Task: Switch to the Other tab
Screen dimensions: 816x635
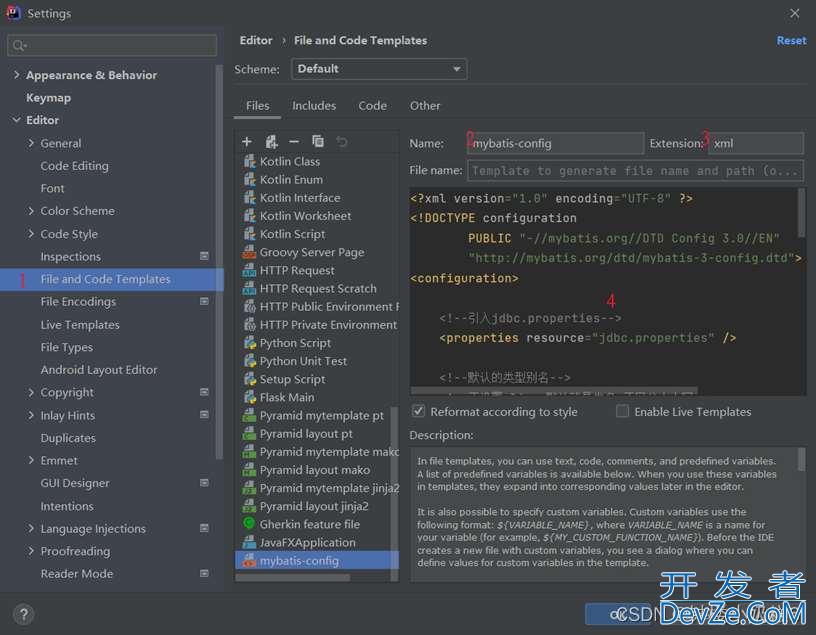Action: [425, 106]
